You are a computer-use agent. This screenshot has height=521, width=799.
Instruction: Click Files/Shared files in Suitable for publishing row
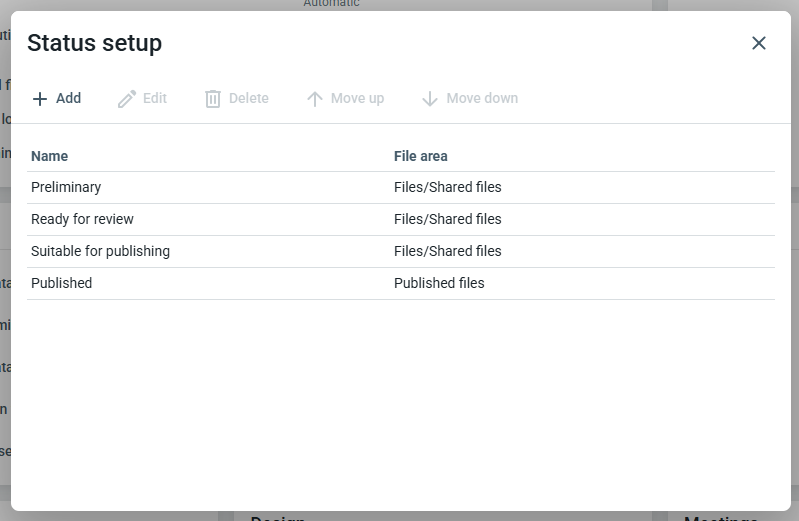pos(448,251)
